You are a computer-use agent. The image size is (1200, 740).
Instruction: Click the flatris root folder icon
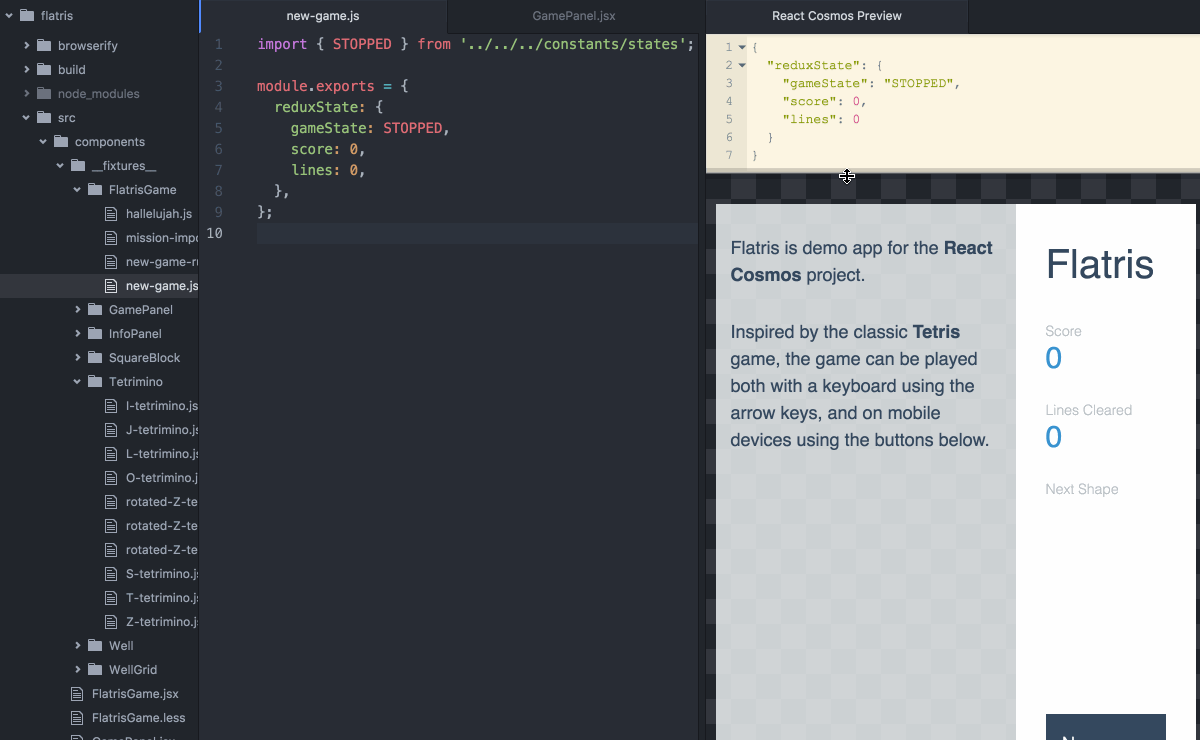[x=26, y=16]
